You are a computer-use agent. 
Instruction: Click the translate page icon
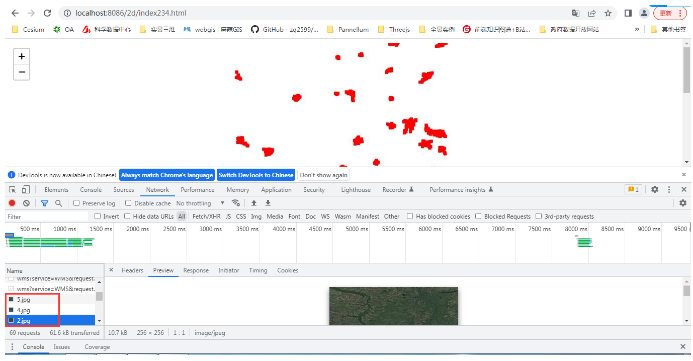point(575,13)
